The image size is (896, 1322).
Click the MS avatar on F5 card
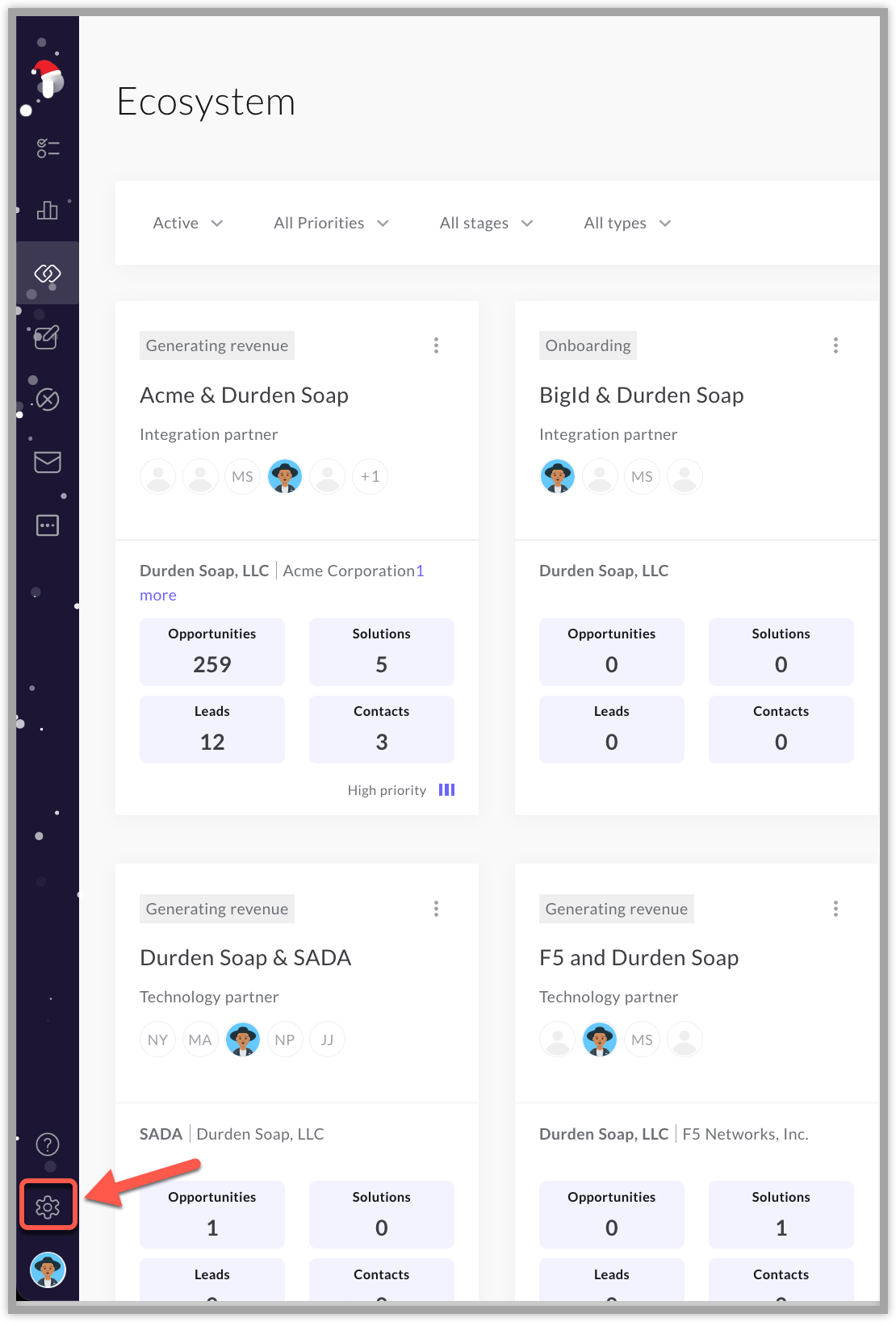point(642,1040)
